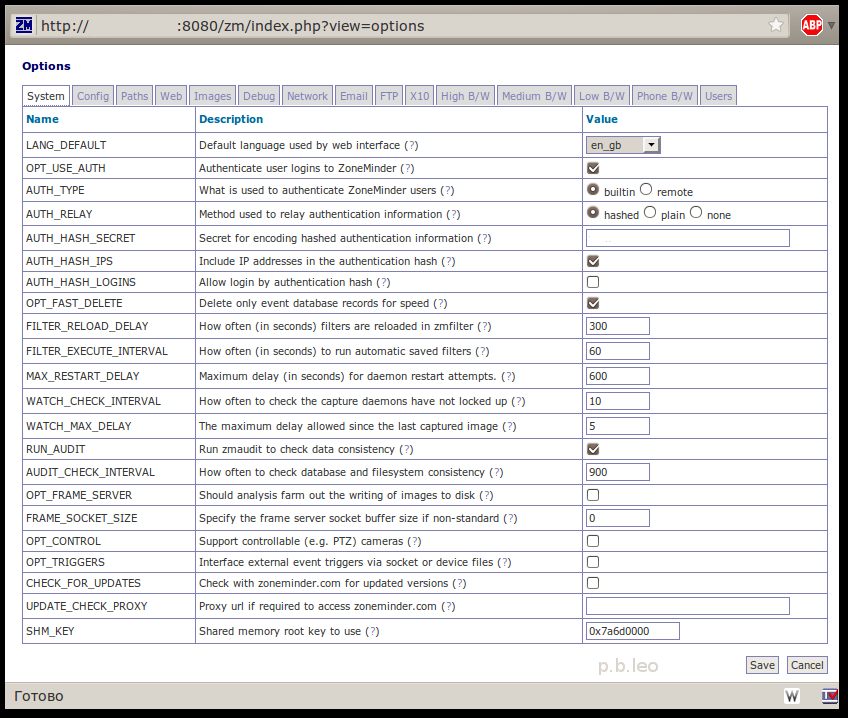Open the LANG_DEFAULT help (?) link
The width and height of the screenshot is (848, 718).
(x=411, y=145)
